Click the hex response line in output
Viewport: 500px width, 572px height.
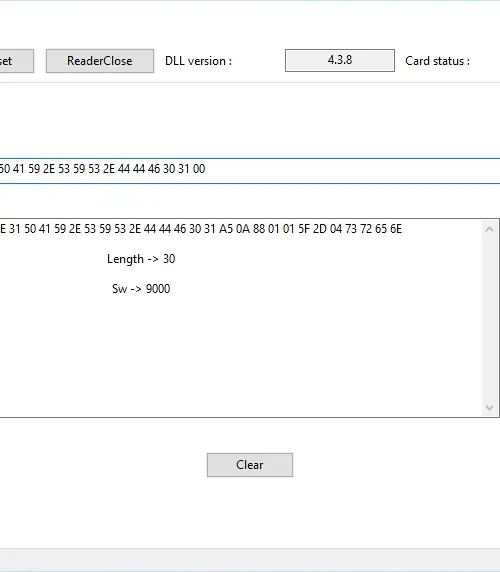[201, 229]
